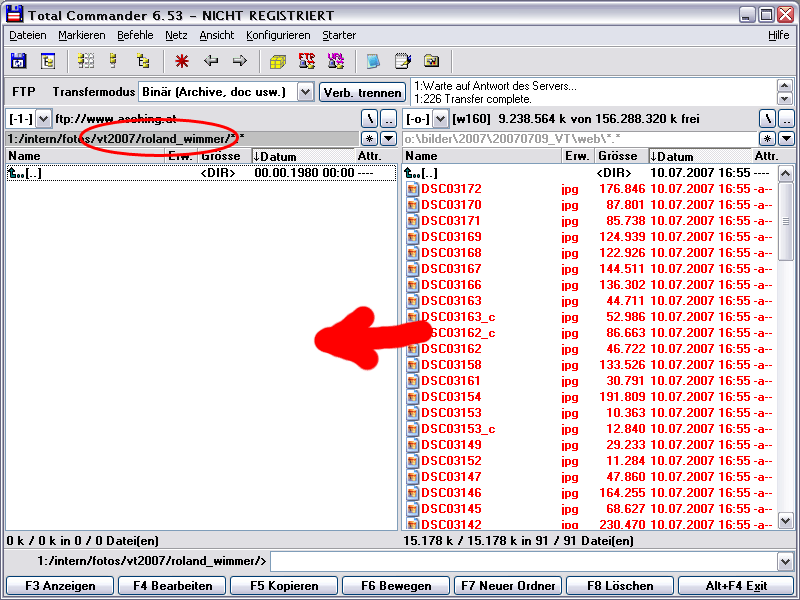Click the right panel vertical scrollbar thumb
The height and width of the screenshot is (600, 800).
(786, 222)
